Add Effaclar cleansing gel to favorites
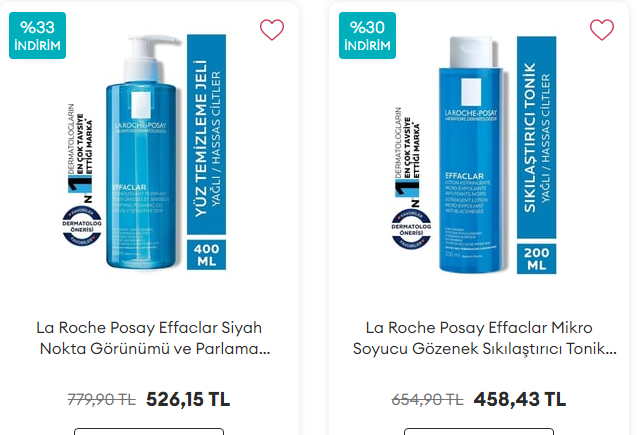This screenshot has height=435, width=643. (x=272, y=30)
